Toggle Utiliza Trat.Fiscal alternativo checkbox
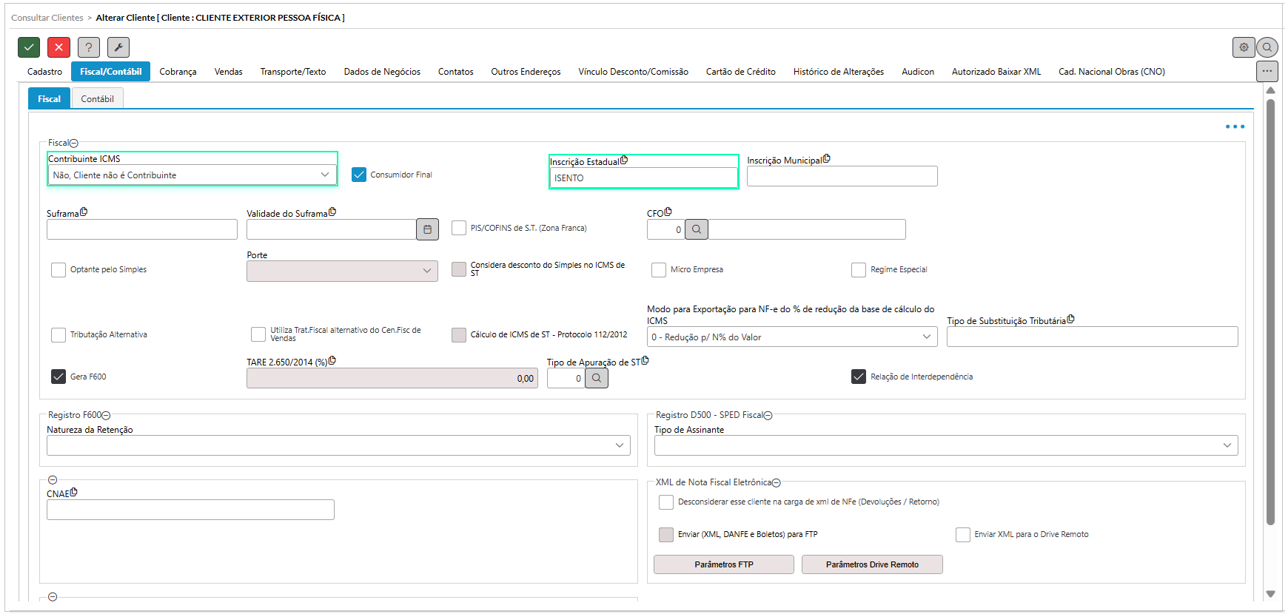Screen dimensions: 1288x614 pos(259,334)
